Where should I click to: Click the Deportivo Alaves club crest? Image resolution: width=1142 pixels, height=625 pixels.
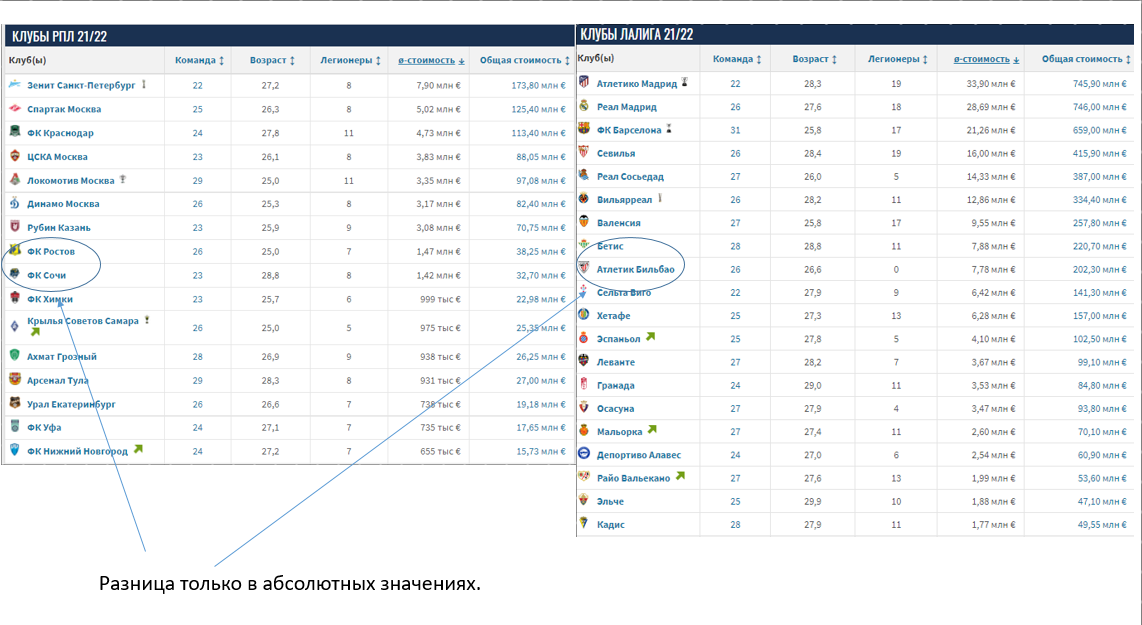tap(584, 454)
